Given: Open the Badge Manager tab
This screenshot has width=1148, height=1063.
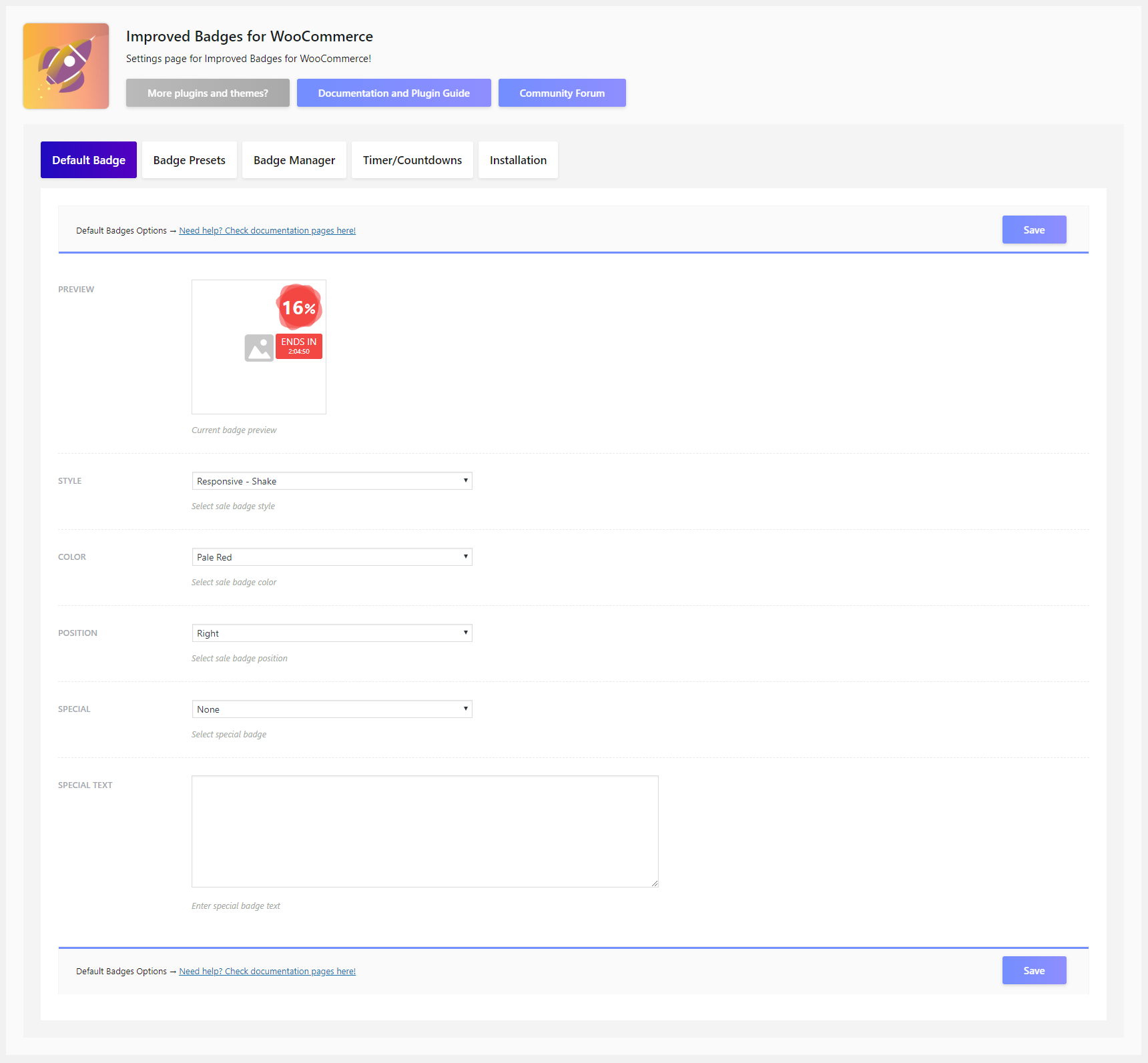Looking at the screenshot, I should [294, 160].
